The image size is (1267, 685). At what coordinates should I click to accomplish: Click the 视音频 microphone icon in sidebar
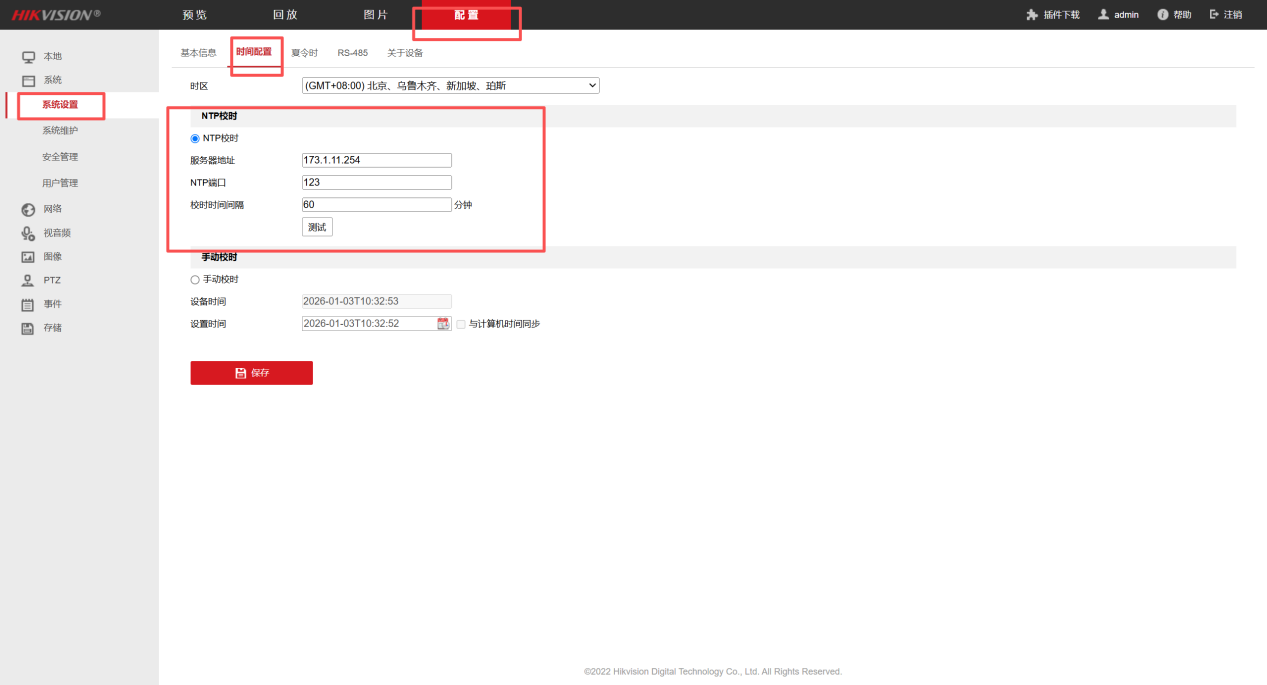[x=29, y=233]
